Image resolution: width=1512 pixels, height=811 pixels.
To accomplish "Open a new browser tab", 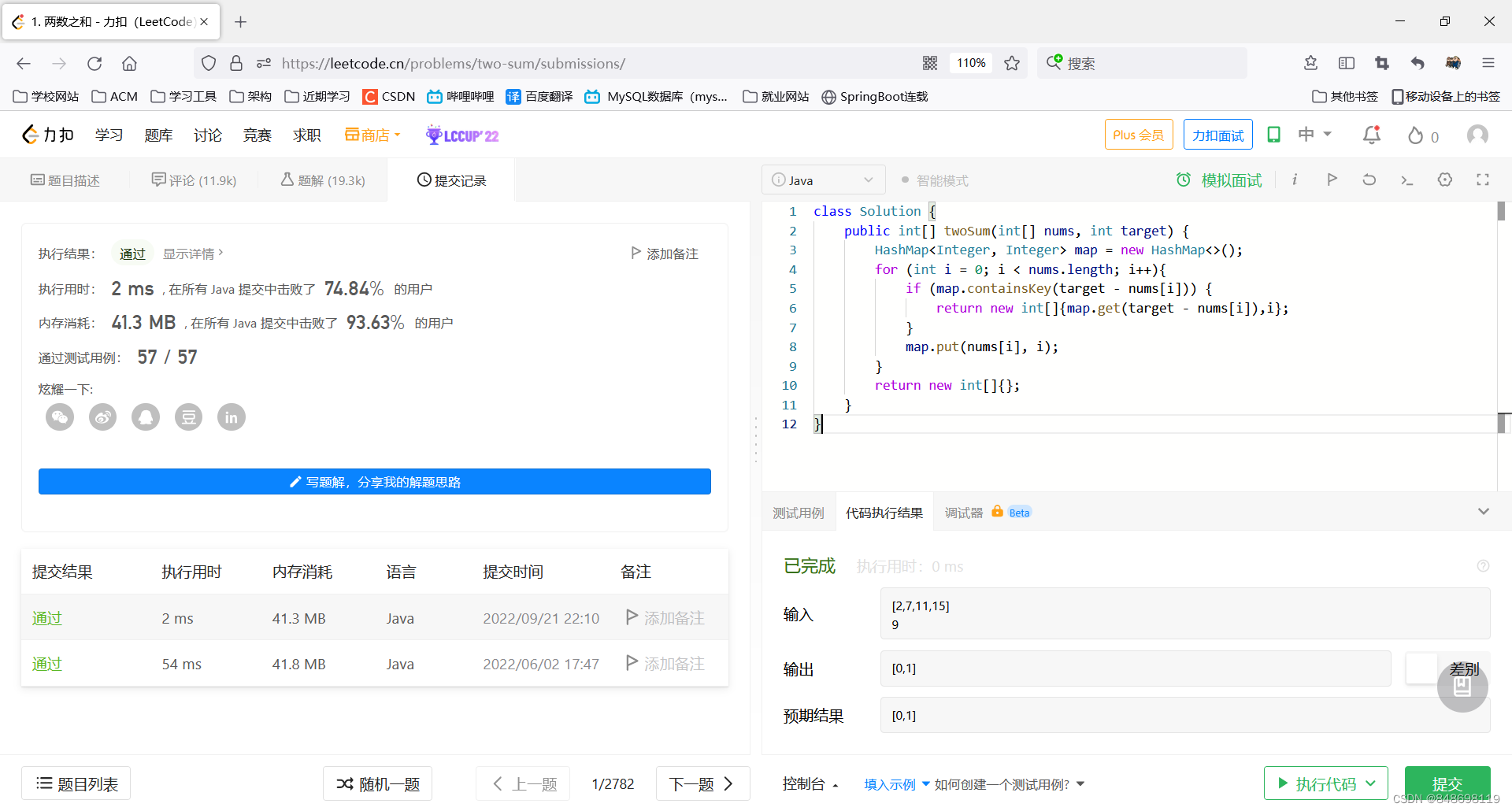I will coord(241,21).
